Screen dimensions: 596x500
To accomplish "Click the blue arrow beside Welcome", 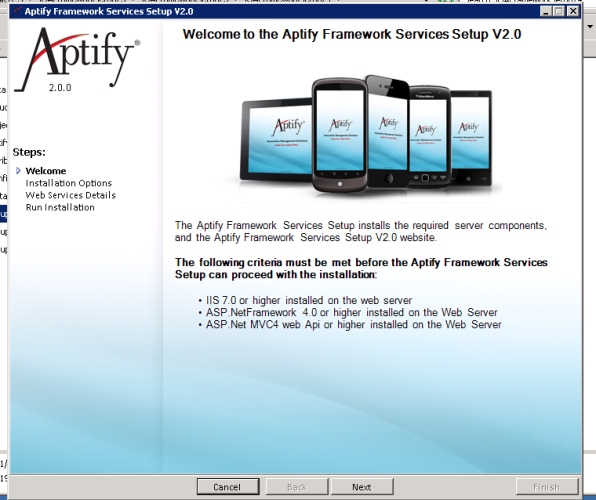I will [18, 170].
